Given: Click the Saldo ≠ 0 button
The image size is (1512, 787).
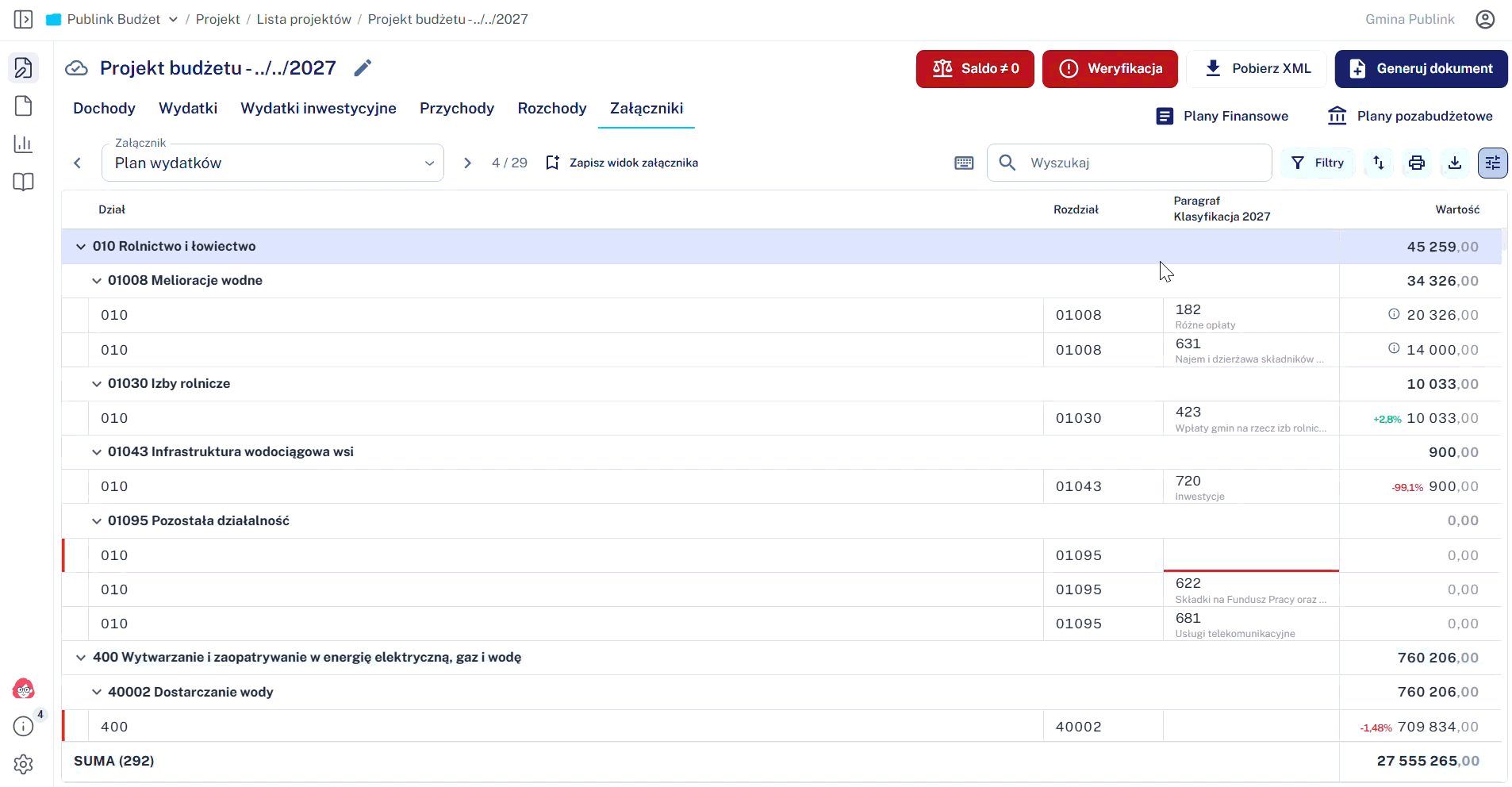Looking at the screenshot, I should 975,69.
